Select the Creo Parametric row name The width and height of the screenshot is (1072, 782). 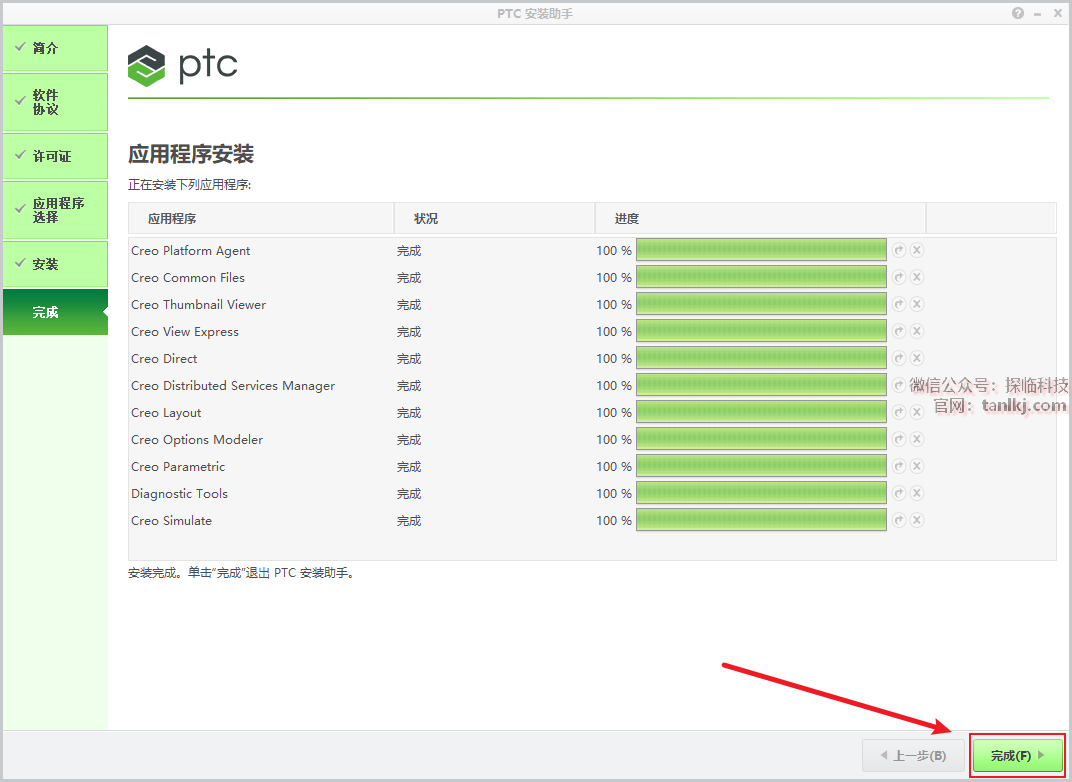(x=178, y=466)
